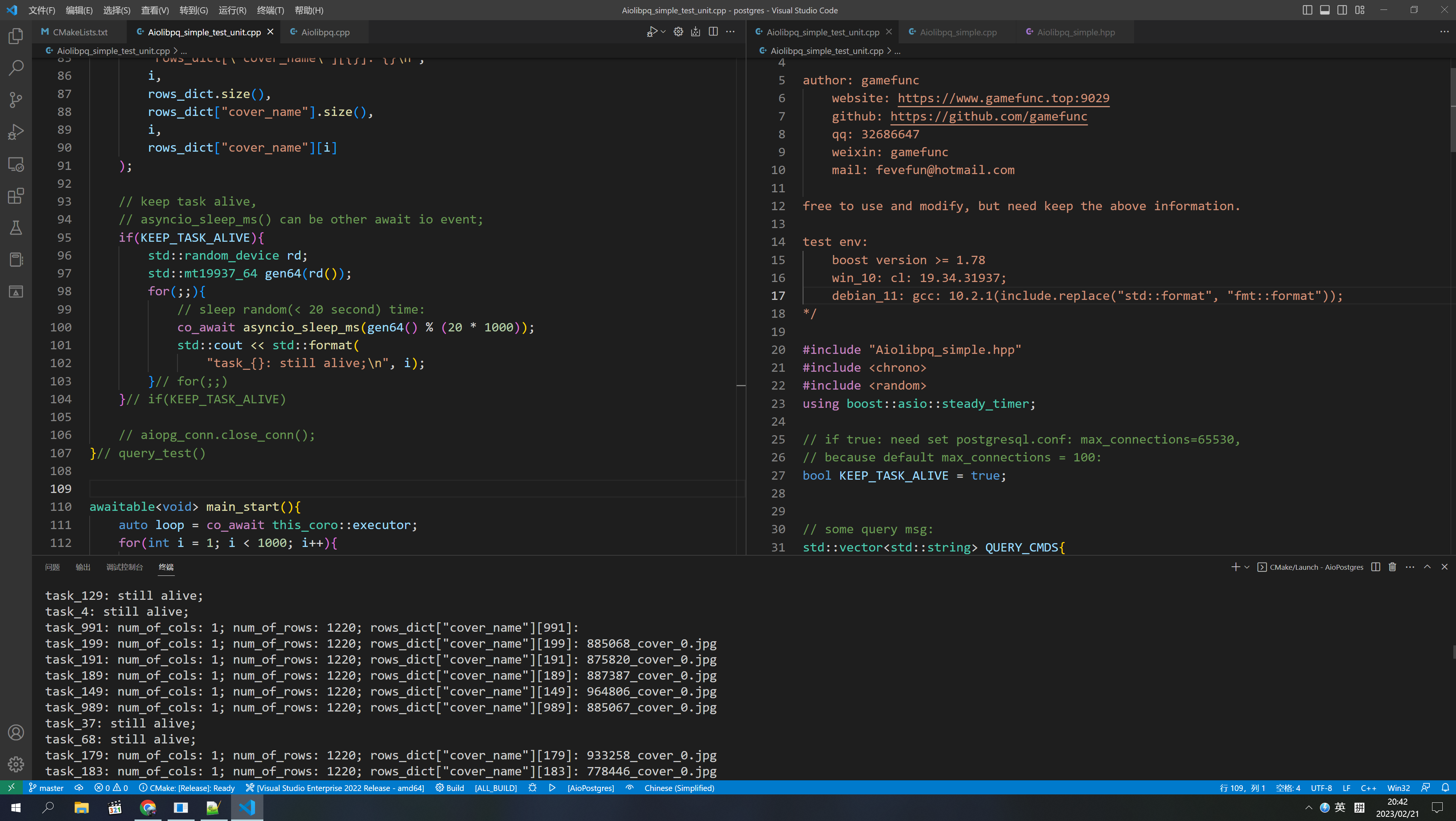Screen dimensions: 1456x821
Task: Maximize the panel with the chevron-up icon
Action: 1427,567
